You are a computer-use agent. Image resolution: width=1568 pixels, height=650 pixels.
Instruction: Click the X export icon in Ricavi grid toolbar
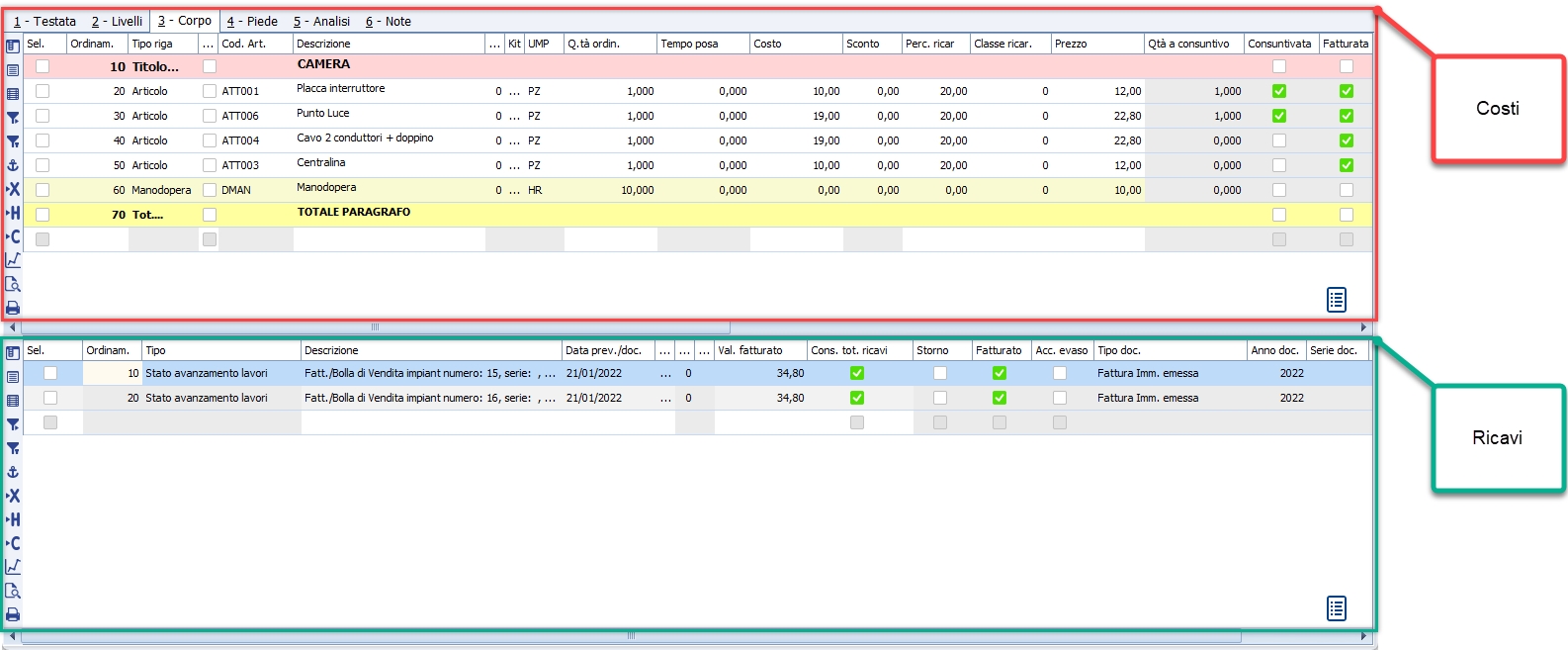(x=13, y=496)
